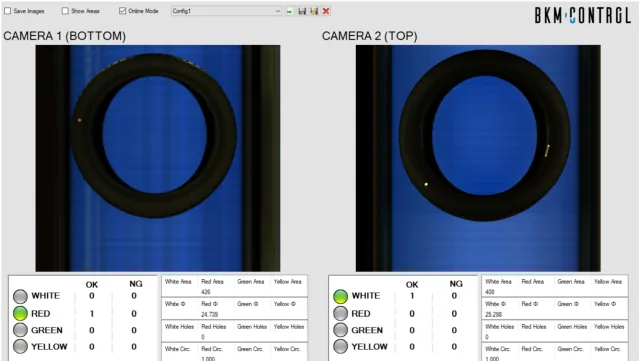Click Camera 2 Yellow Holes label

[x=609, y=326]
